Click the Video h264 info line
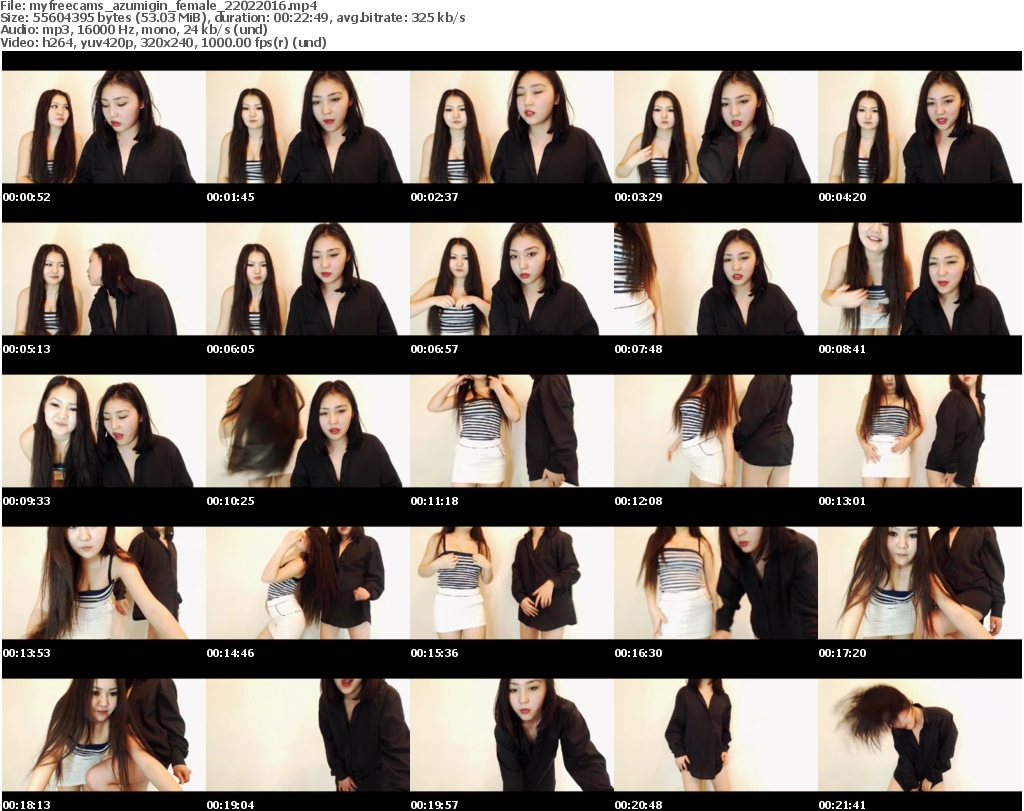The height and width of the screenshot is (811, 1024). (163, 42)
